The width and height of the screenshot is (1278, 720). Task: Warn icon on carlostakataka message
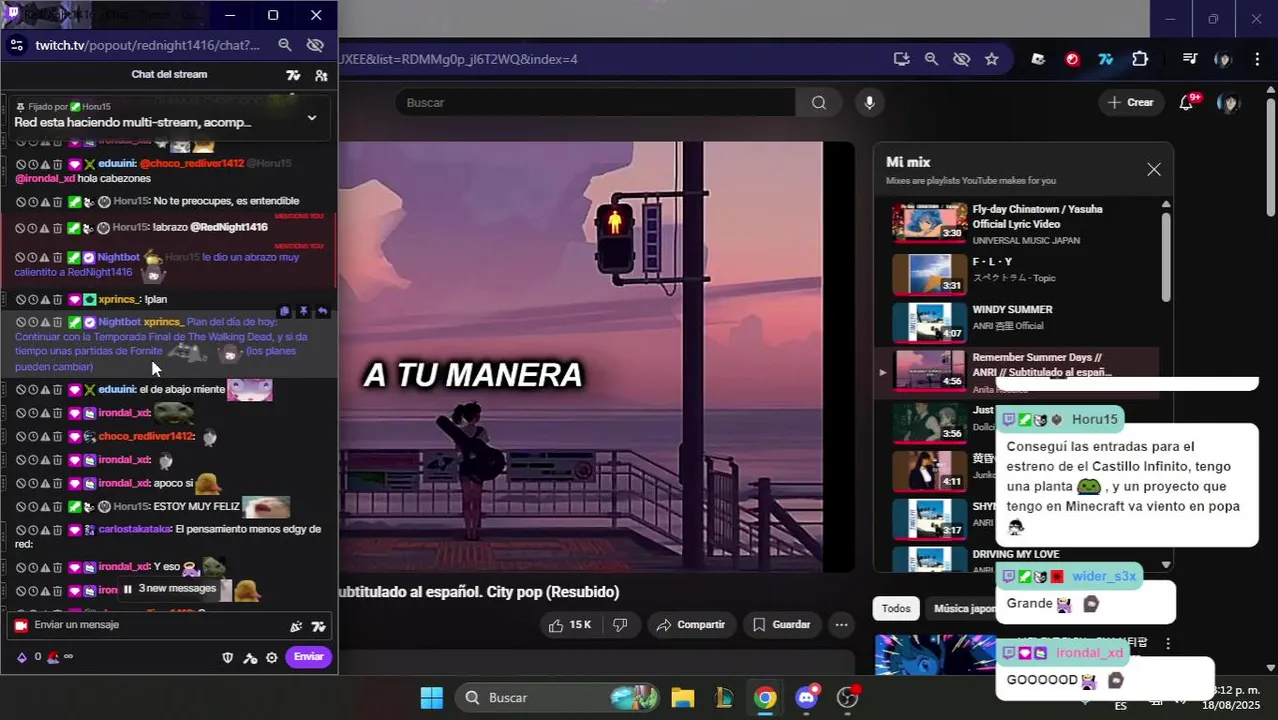[x=45, y=529]
